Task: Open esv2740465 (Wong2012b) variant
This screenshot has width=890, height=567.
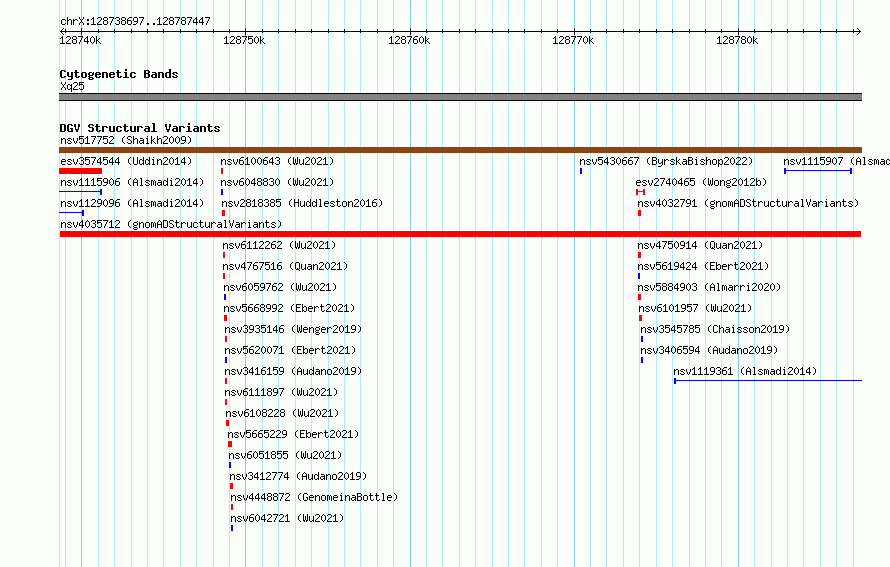Action: click(x=702, y=182)
